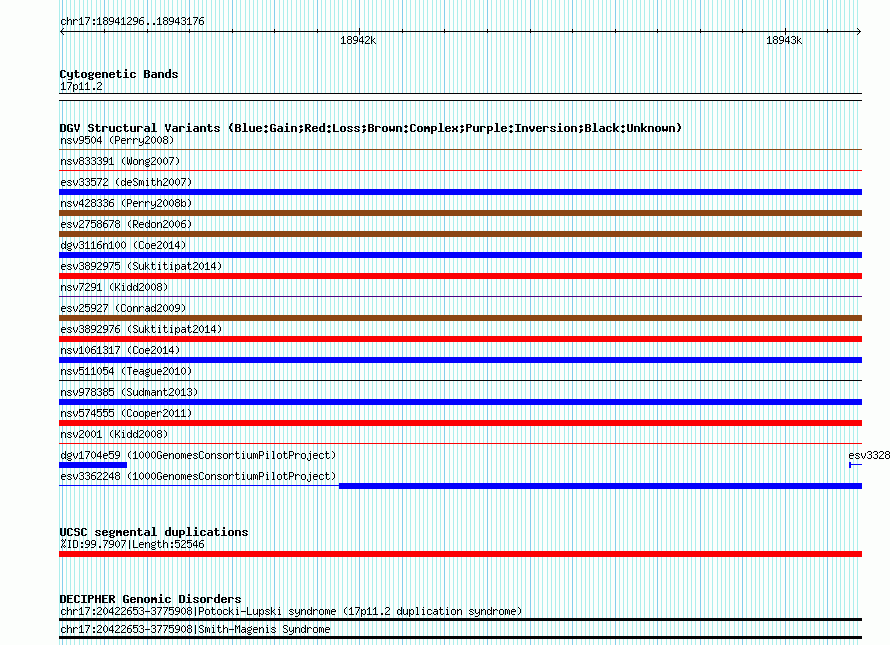Open the Potocki-Lupski syndrome entry
The height and width of the screenshot is (645, 890).
(291, 612)
